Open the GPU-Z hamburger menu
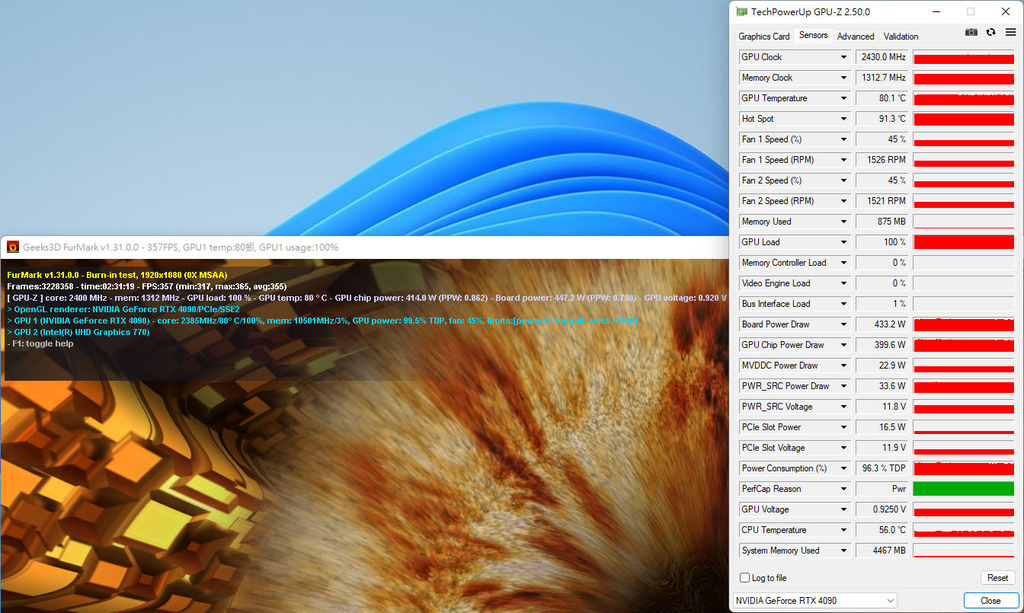This screenshot has width=1024, height=613. click(x=1010, y=33)
